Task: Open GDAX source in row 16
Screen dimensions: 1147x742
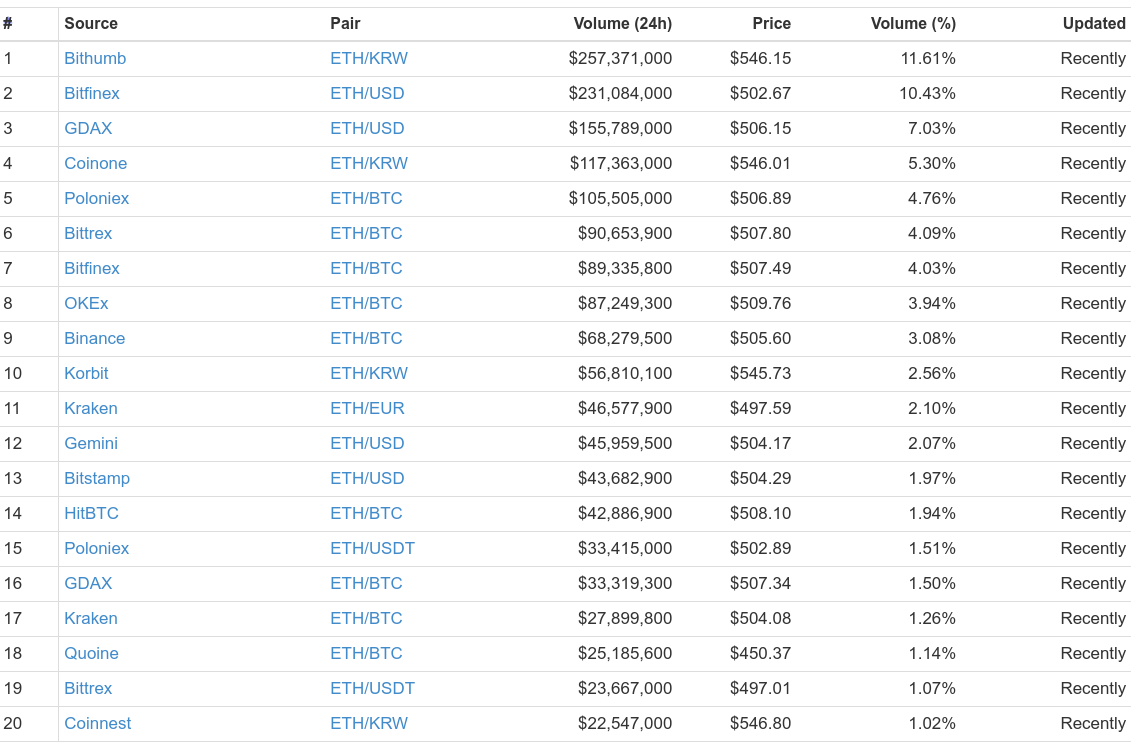Action: pyautogui.click(x=88, y=583)
